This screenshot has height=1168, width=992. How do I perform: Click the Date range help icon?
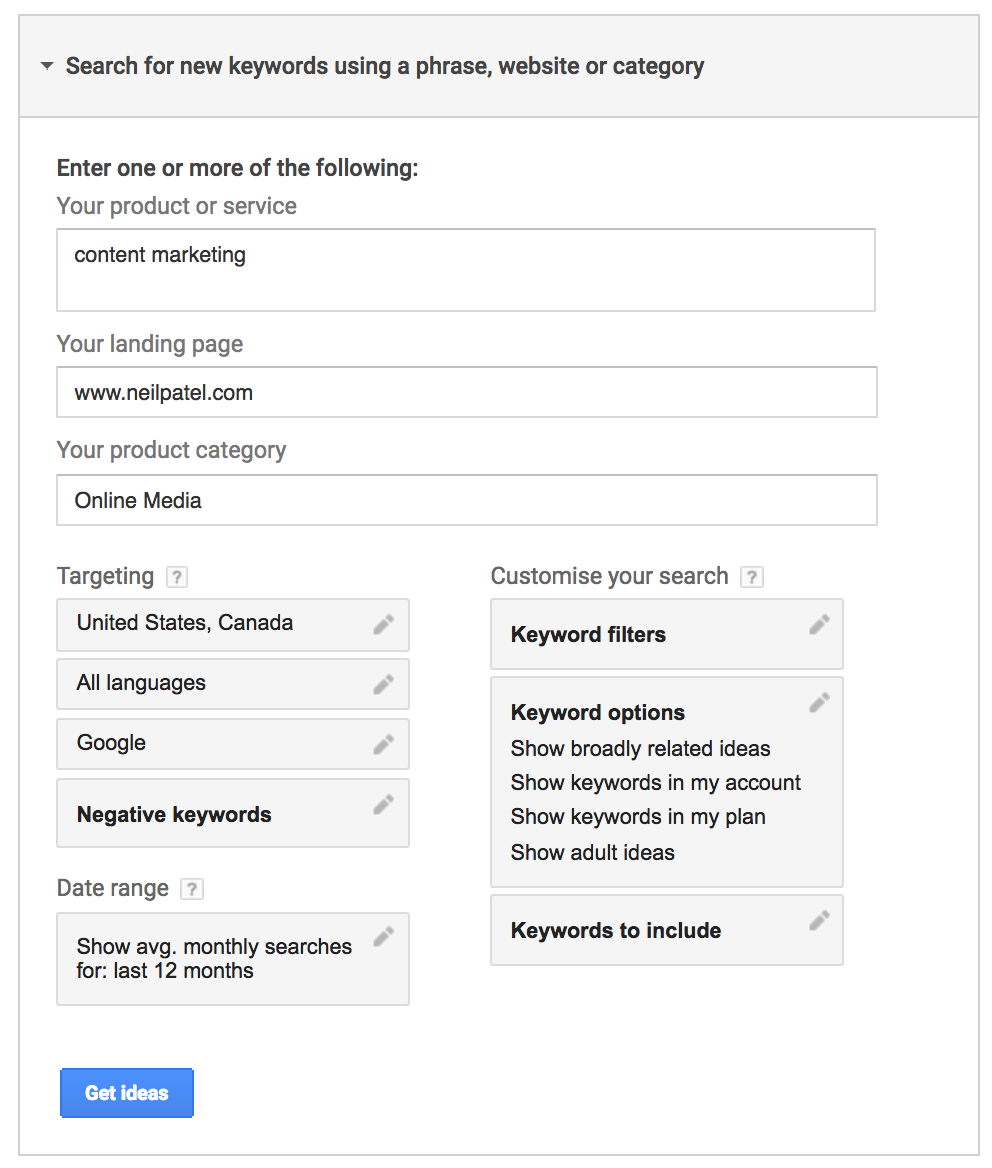coord(192,889)
